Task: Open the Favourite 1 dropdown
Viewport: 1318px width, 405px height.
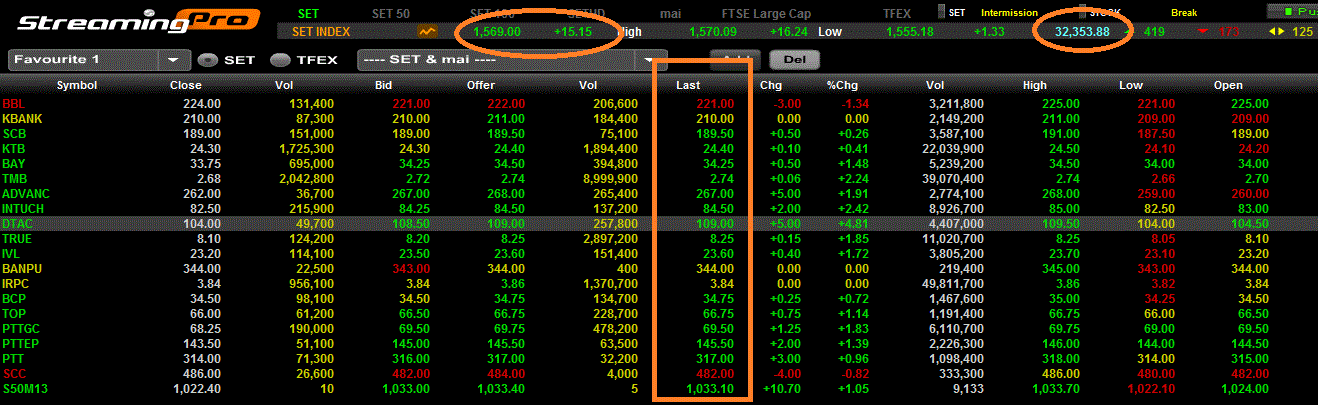Action: point(174,60)
